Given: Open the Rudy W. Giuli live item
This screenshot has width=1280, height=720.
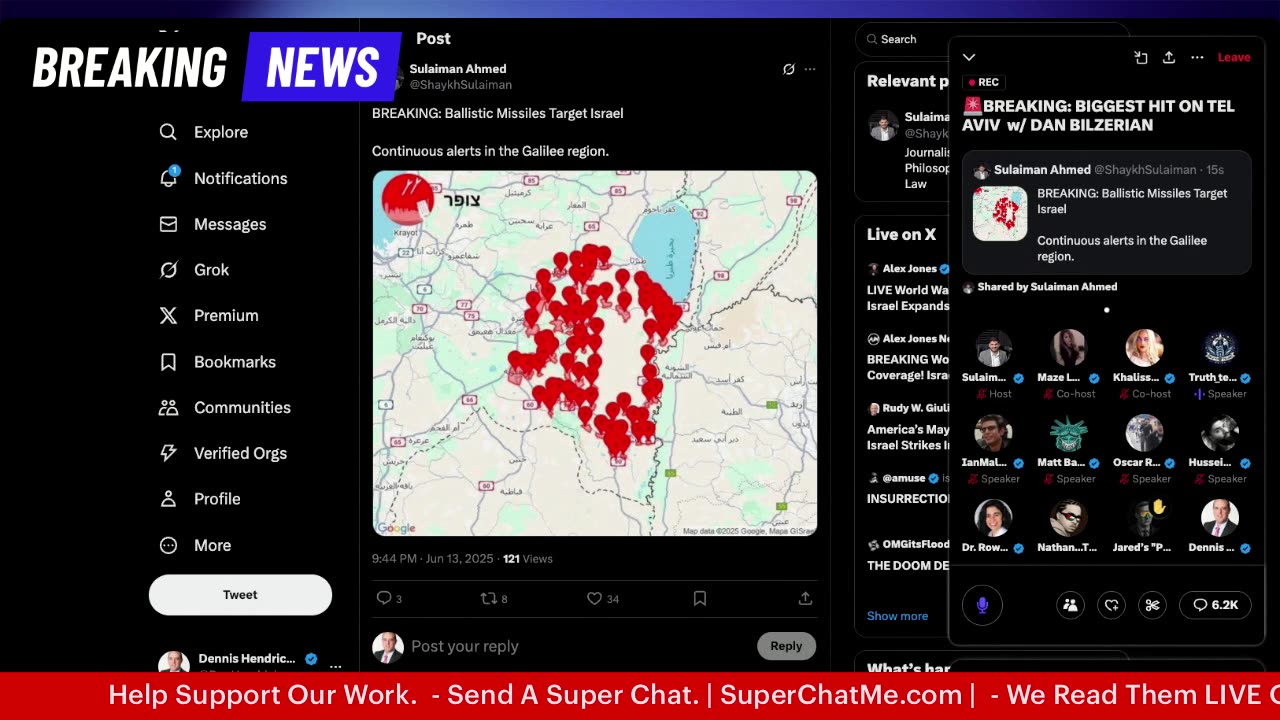Looking at the screenshot, I should click(x=908, y=427).
